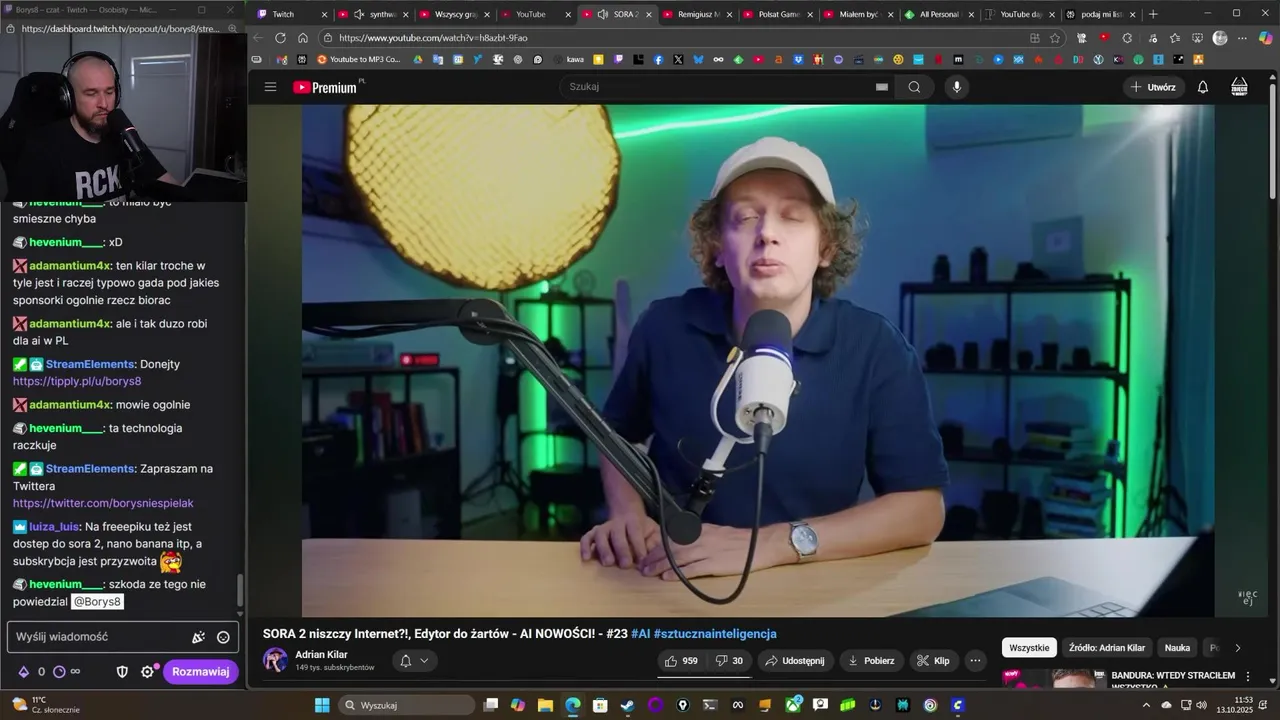Open browser settings three-dot menu

point(1242,38)
